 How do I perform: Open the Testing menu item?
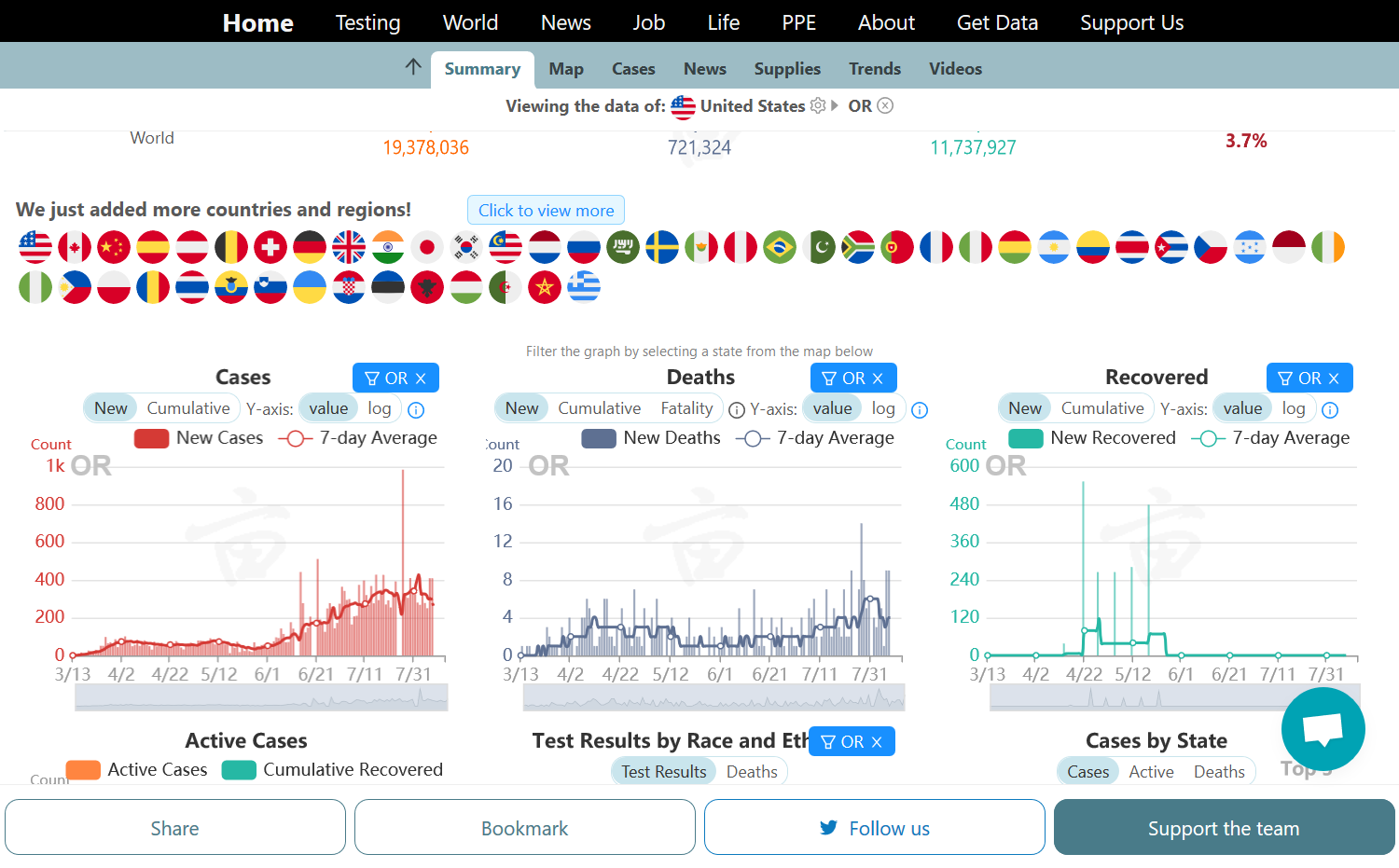tap(367, 22)
